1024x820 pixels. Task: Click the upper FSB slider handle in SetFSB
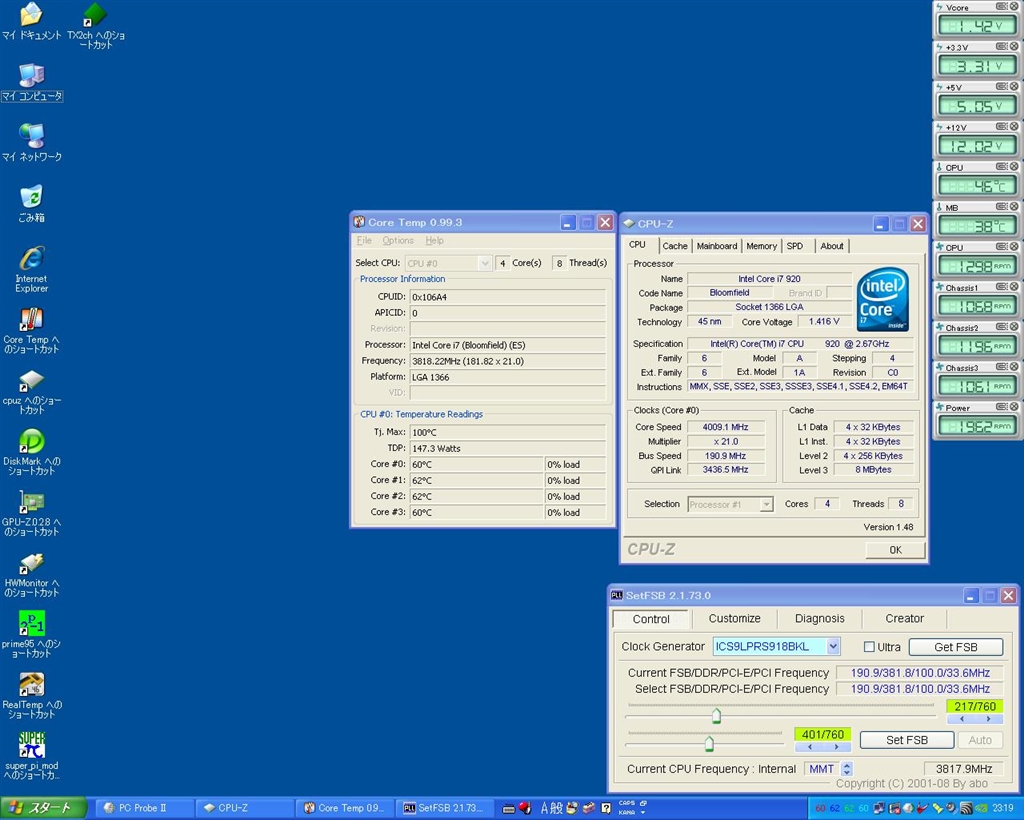pyautogui.click(x=716, y=715)
